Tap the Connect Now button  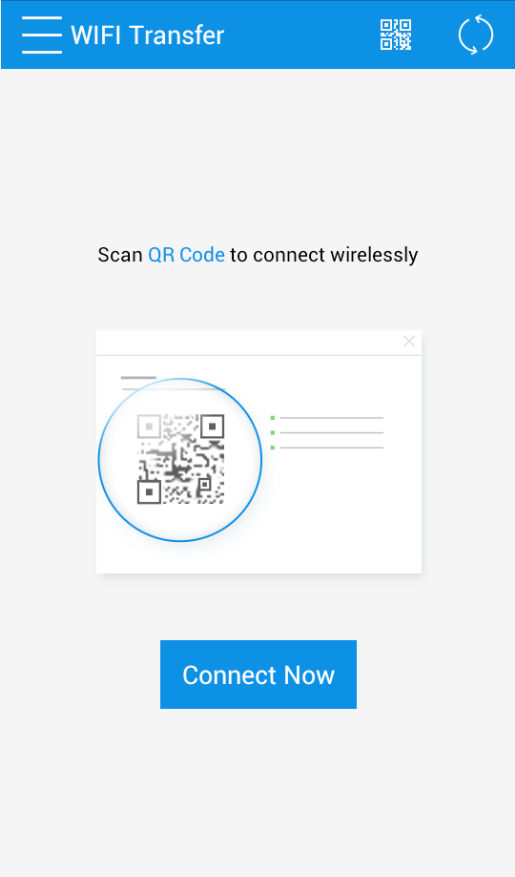pos(258,675)
